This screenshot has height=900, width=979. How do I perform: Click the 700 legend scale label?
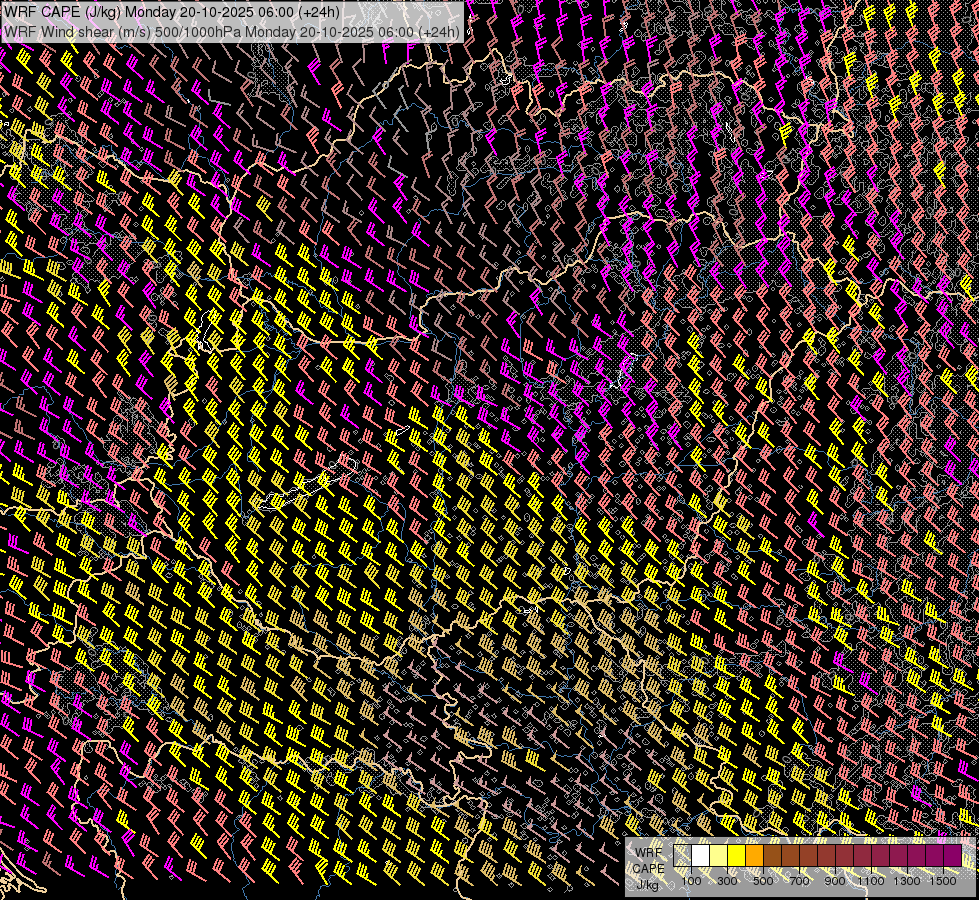pos(799,881)
